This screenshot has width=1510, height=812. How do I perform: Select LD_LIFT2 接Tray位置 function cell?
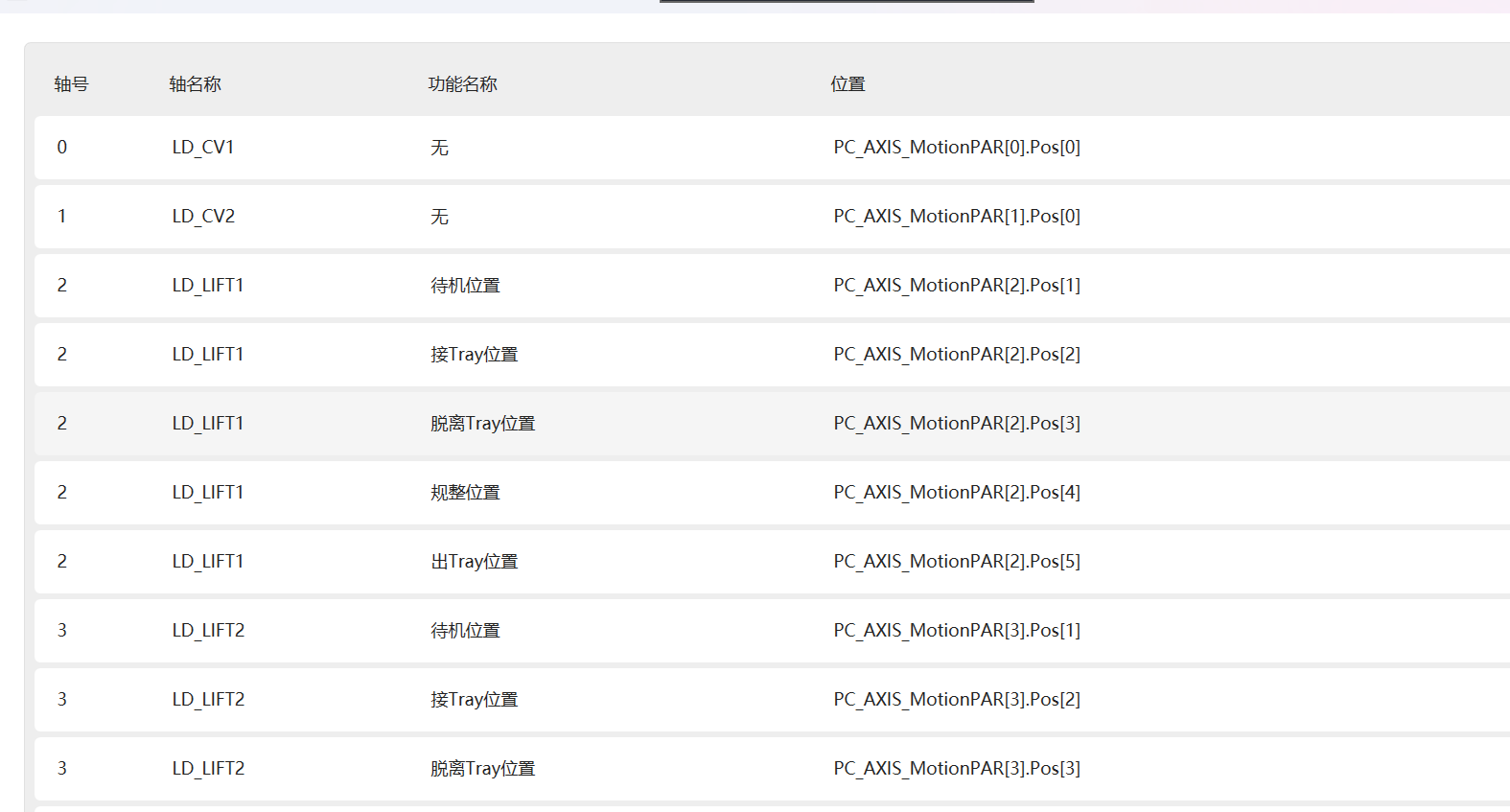[474, 700]
